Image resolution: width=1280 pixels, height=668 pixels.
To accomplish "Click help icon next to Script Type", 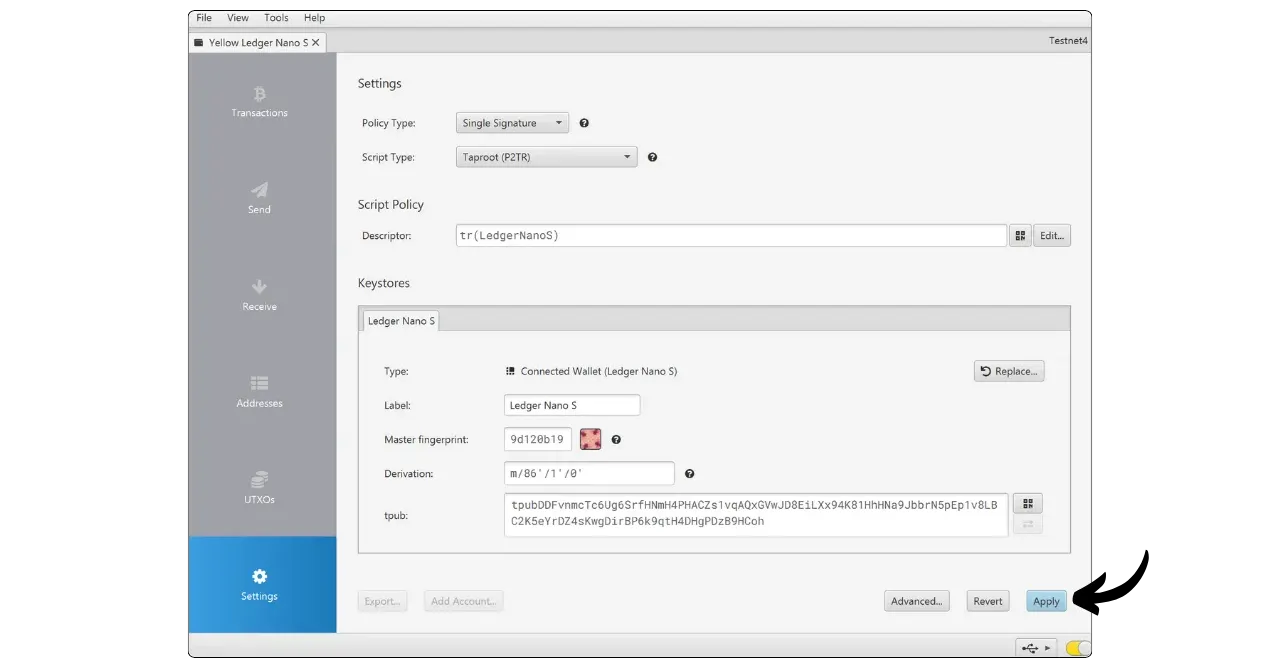I will (x=652, y=157).
